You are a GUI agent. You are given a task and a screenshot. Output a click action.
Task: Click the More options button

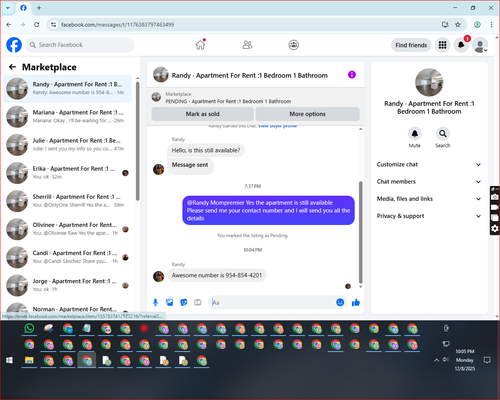click(307, 114)
